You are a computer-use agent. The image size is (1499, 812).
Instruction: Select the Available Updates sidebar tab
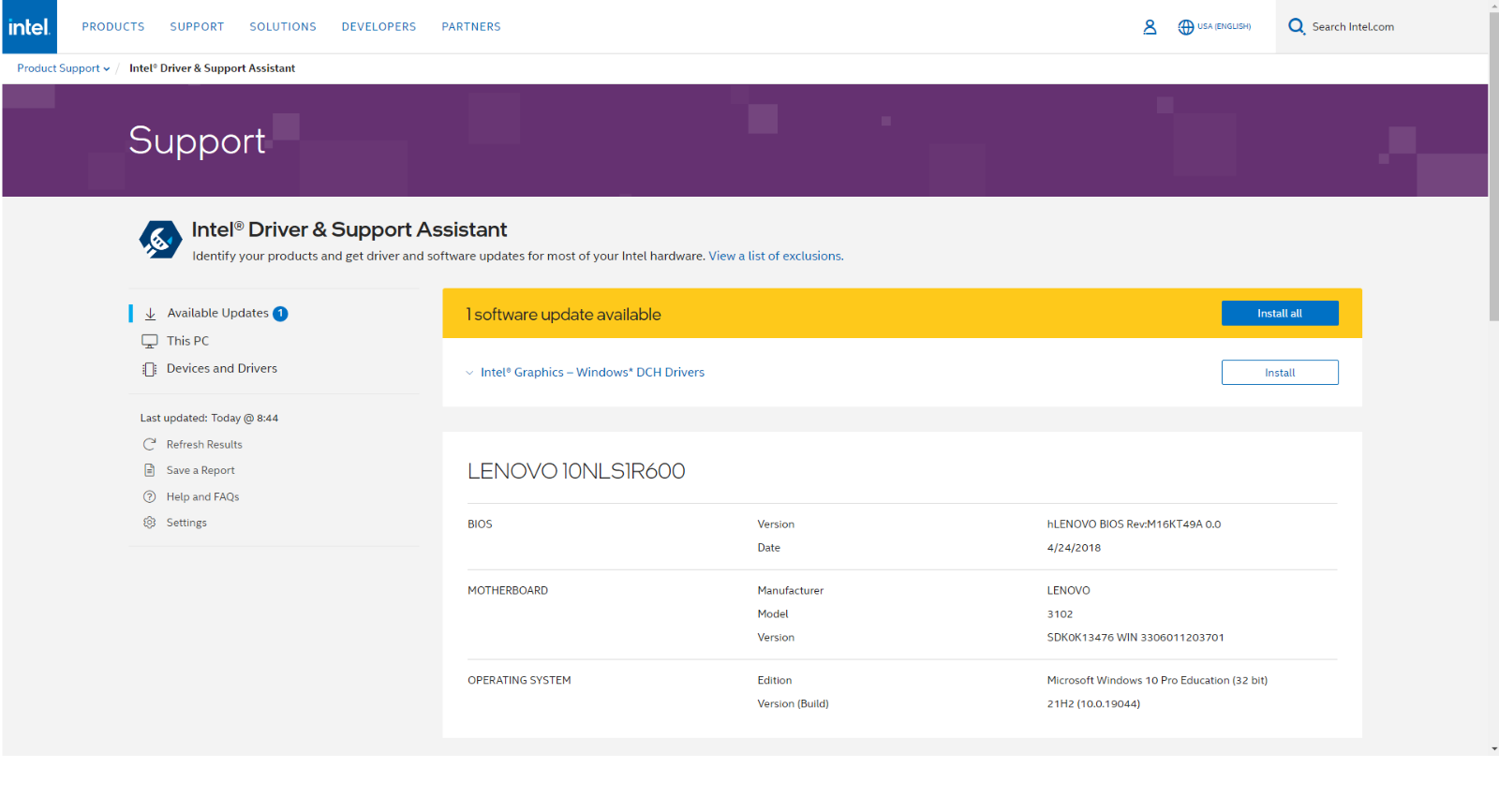[x=216, y=314]
